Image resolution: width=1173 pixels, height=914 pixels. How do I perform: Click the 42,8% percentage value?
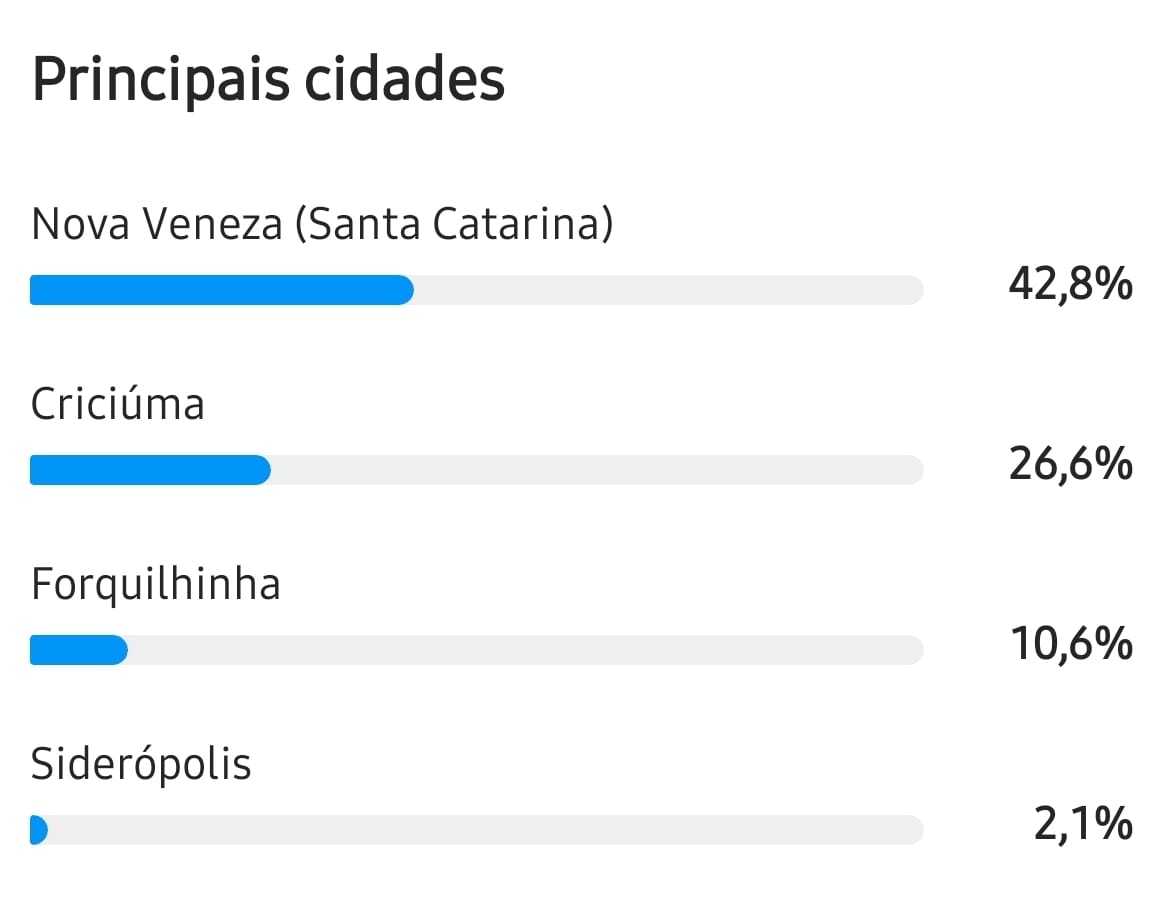1070,286
